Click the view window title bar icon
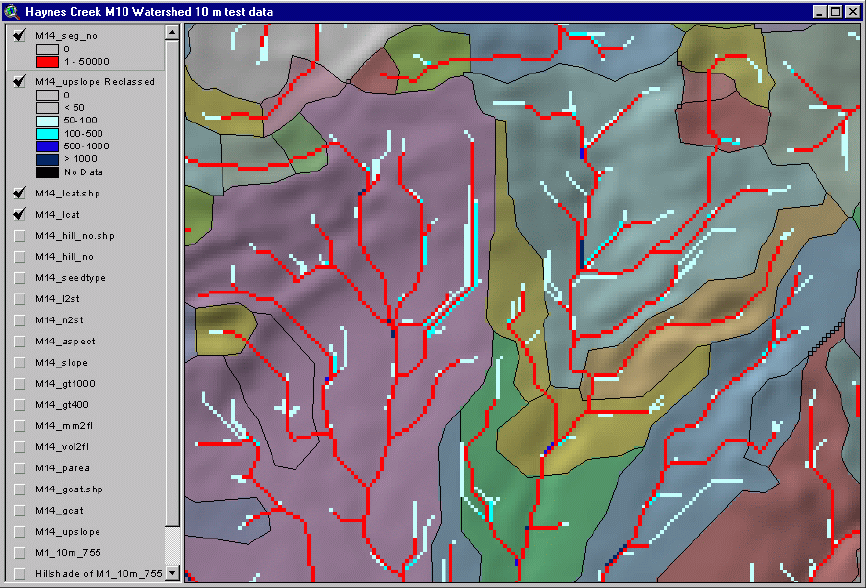Image resolution: width=866 pixels, height=588 pixels. [12, 12]
